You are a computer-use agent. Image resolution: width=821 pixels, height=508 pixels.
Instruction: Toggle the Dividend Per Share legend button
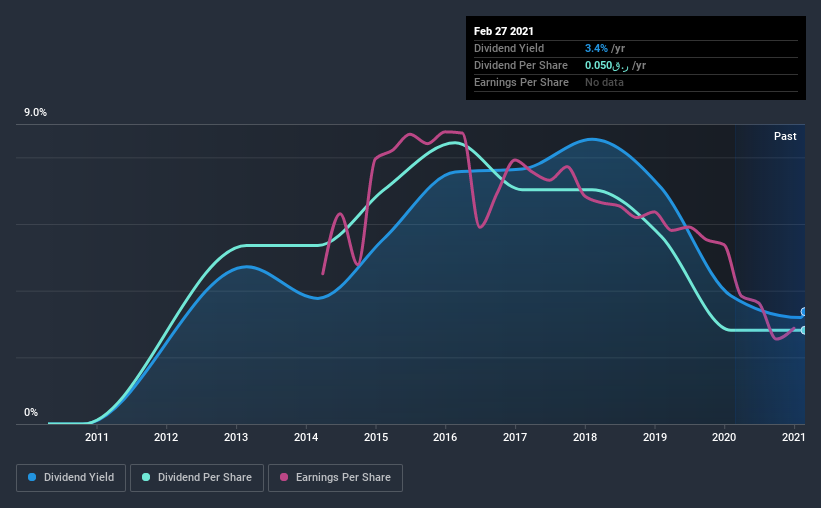197,478
